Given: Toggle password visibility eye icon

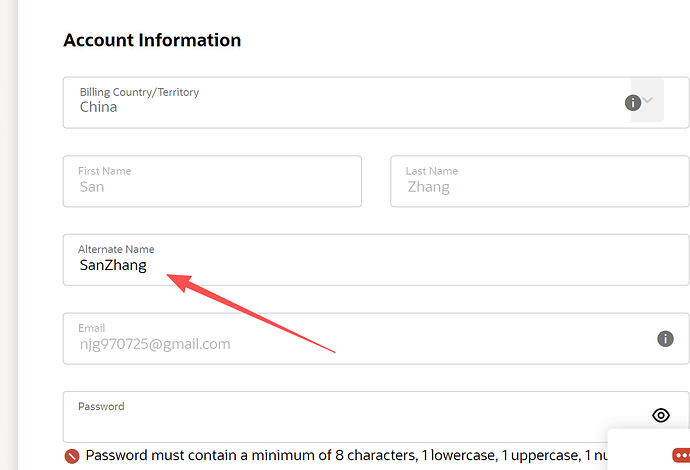Looking at the screenshot, I should click(661, 415).
